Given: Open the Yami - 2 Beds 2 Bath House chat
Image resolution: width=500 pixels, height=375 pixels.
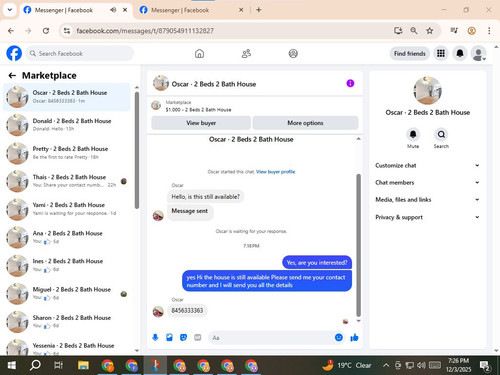Looking at the screenshot, I should click(67, 209).
